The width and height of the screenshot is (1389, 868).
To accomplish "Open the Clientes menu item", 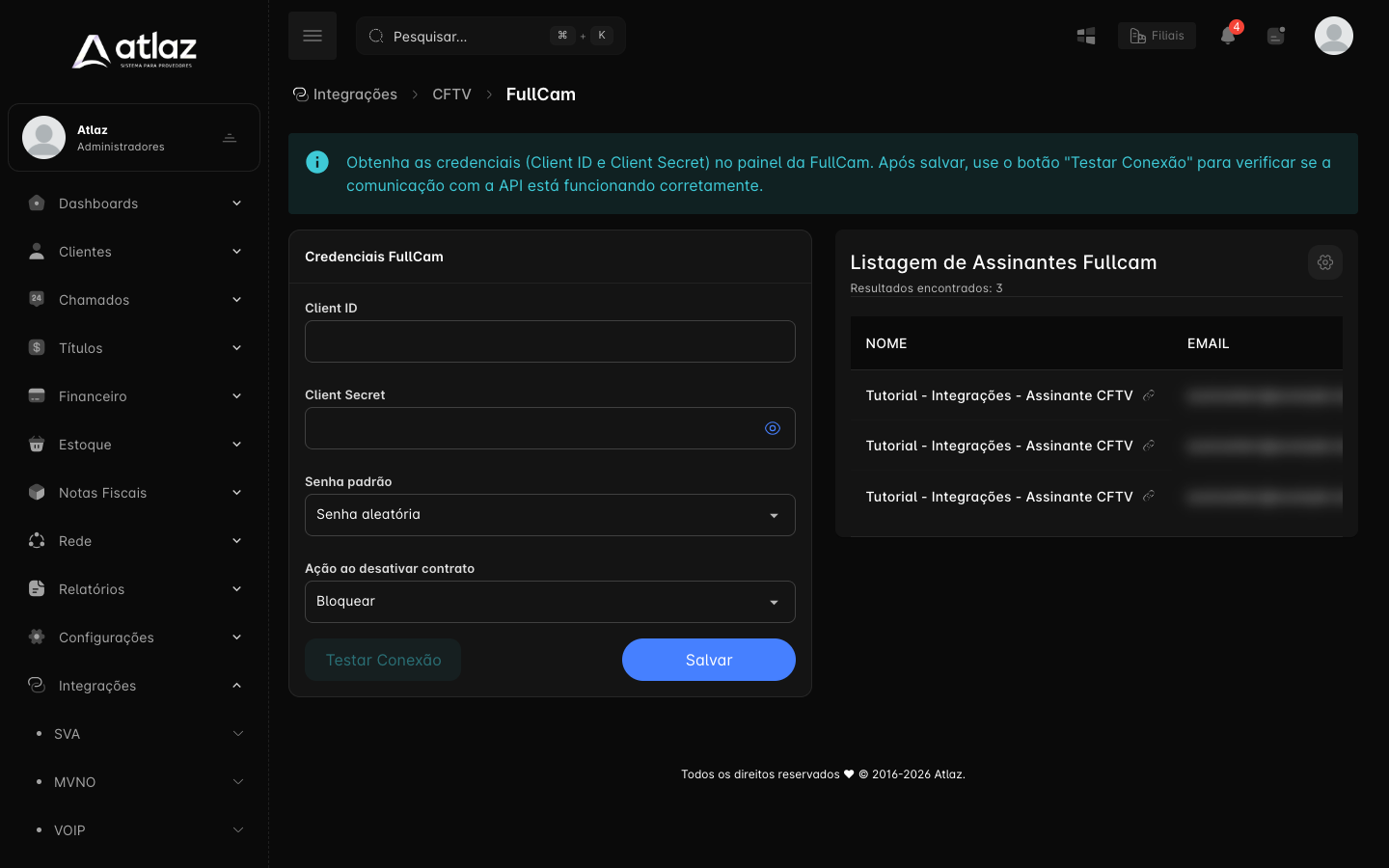I will 134,252.
